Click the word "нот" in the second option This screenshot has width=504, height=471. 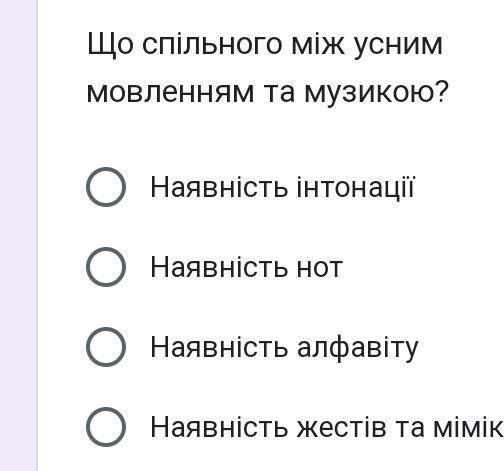320,269
